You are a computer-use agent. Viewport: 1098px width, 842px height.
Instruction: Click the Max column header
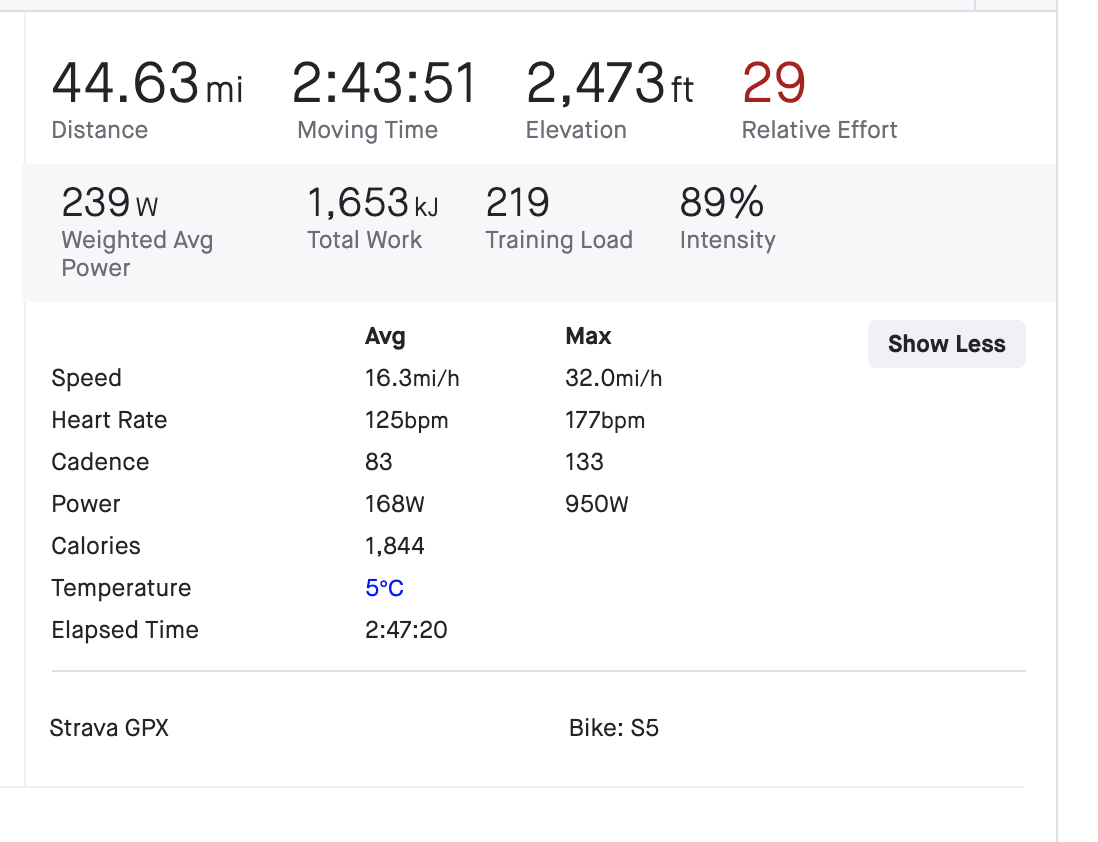pos(588,336)
